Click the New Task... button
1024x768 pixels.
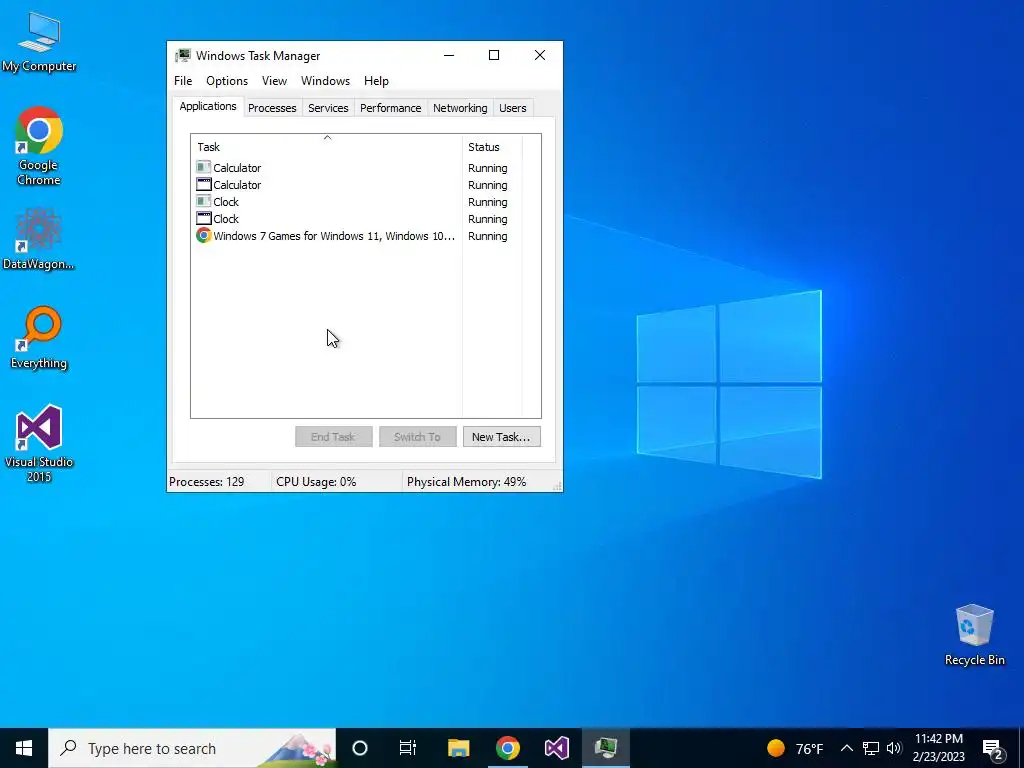click(502, 437)
